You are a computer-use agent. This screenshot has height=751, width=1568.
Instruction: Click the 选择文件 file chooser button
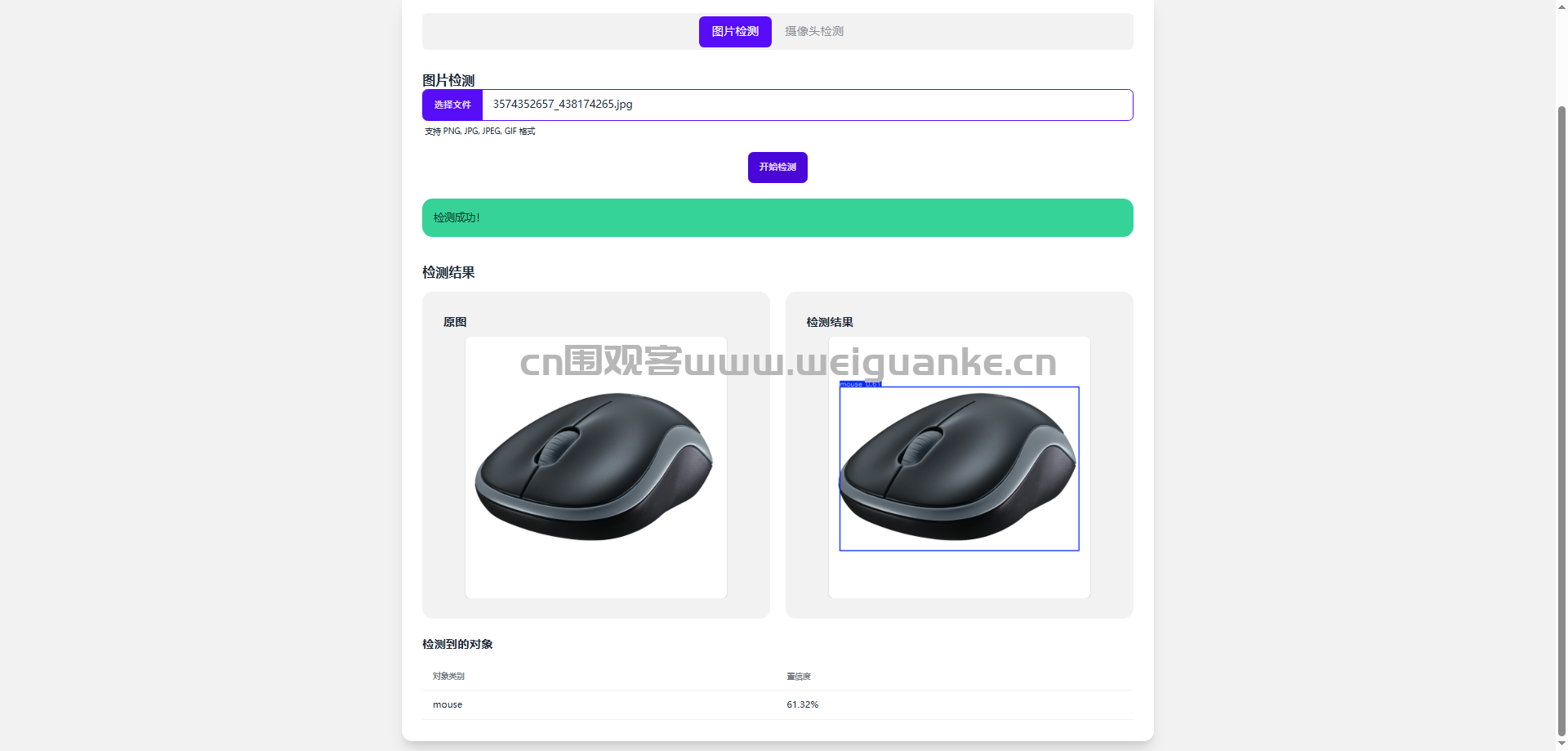pos(452,105)
